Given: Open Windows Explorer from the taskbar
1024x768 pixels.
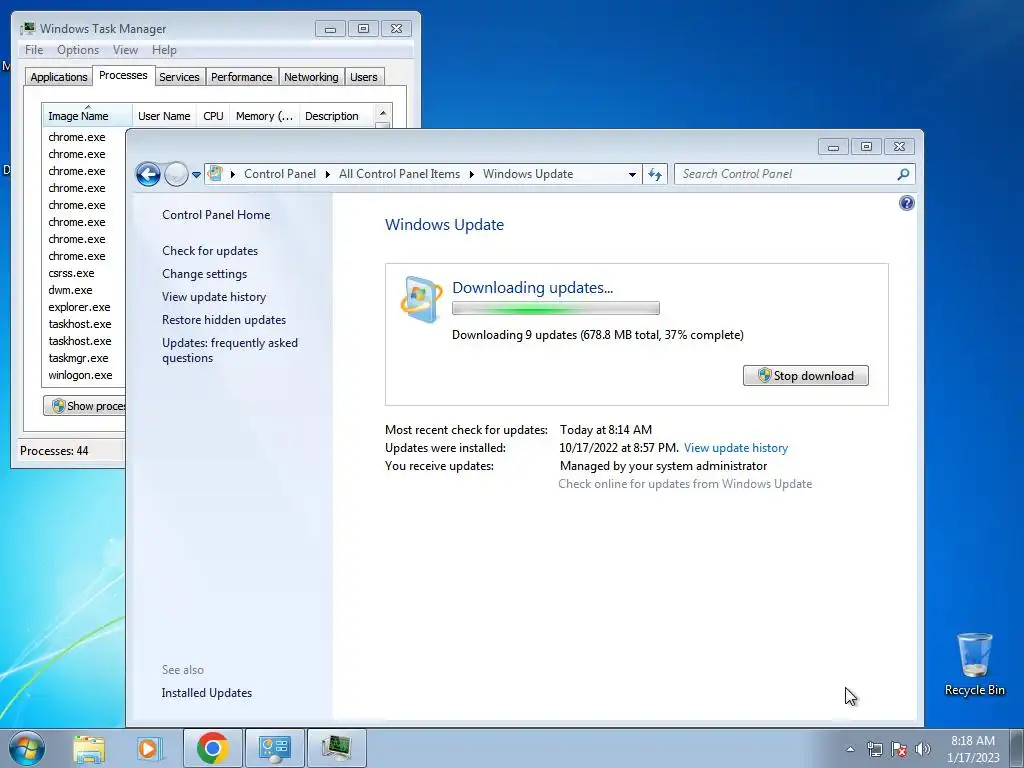Looking at the screenshot, I should point(89,748).
